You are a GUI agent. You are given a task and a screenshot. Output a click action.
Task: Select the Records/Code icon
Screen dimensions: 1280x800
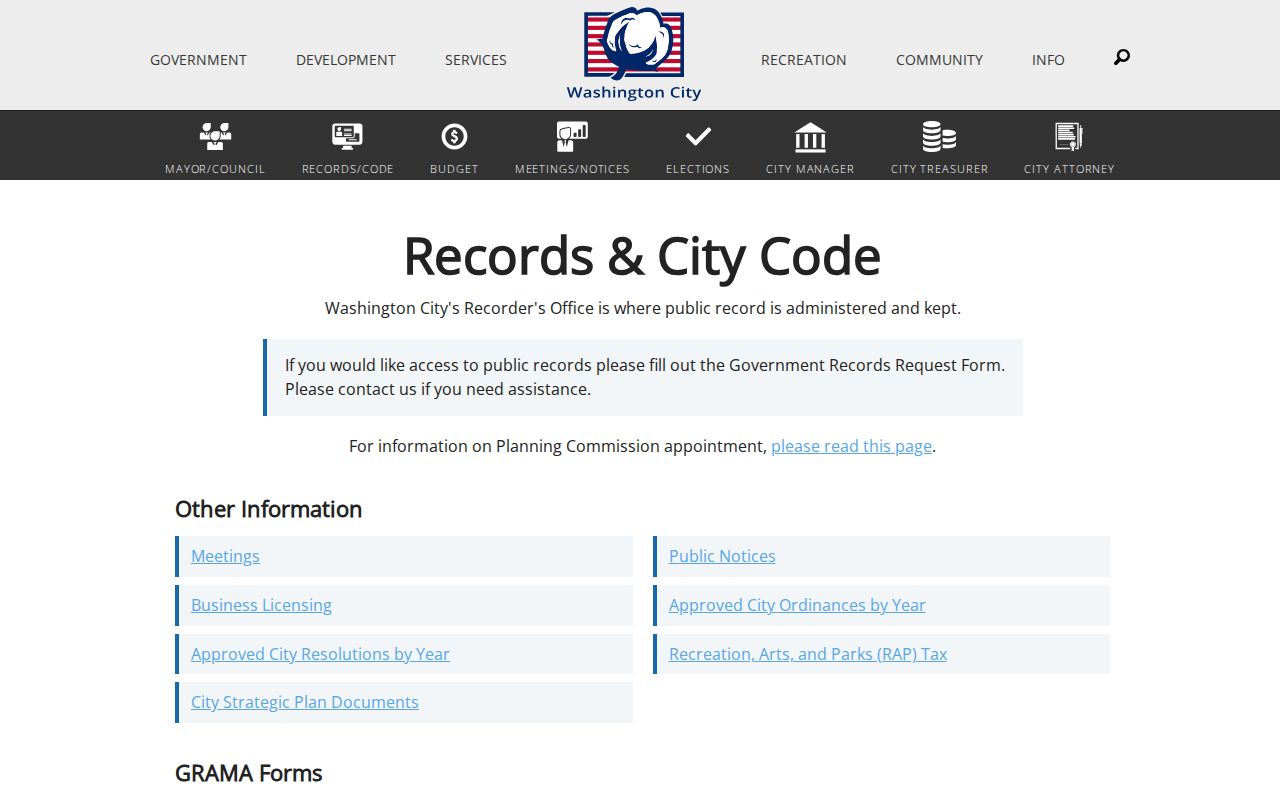click(x=347, y=136)
